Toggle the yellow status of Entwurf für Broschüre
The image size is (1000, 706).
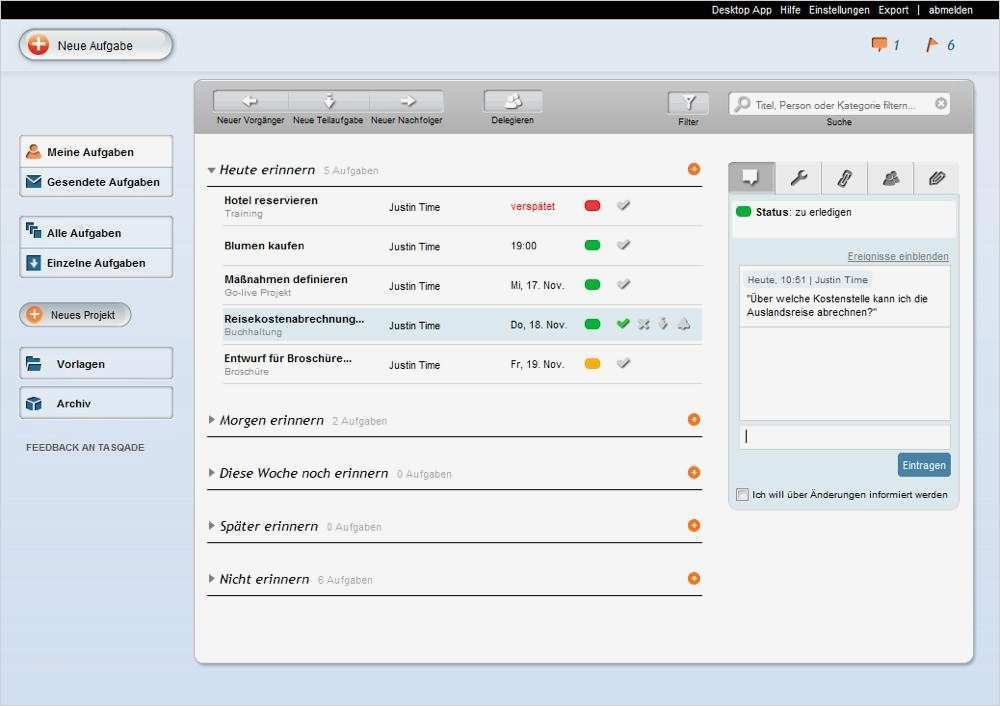coord(592,363)
